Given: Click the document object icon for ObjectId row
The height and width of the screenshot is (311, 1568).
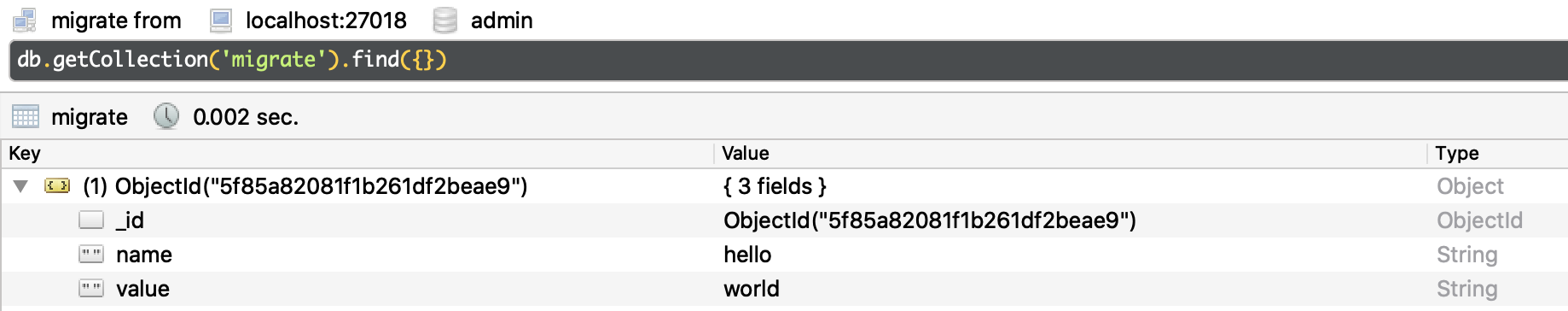Looking at the screenshot, I should tap(57, 185).
